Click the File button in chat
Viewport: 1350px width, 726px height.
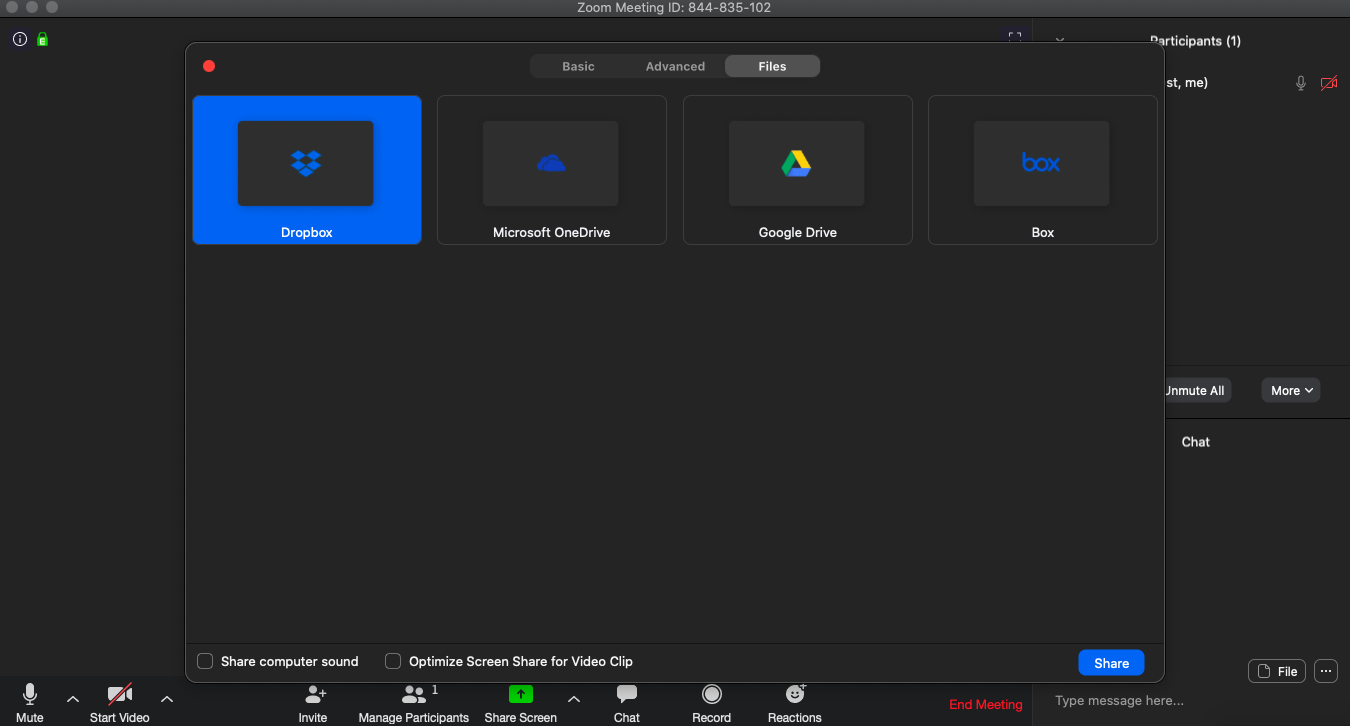pos(1277,671)
